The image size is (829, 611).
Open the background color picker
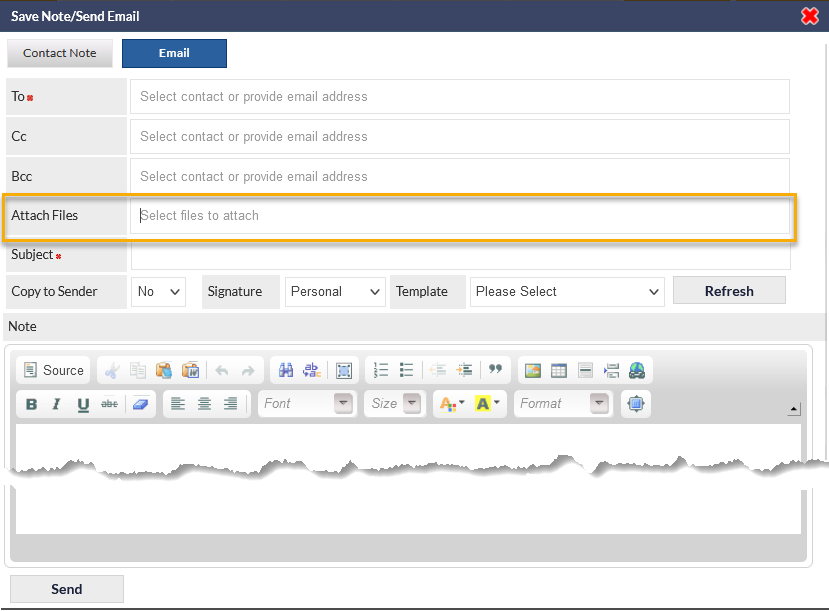click(487, 404)
